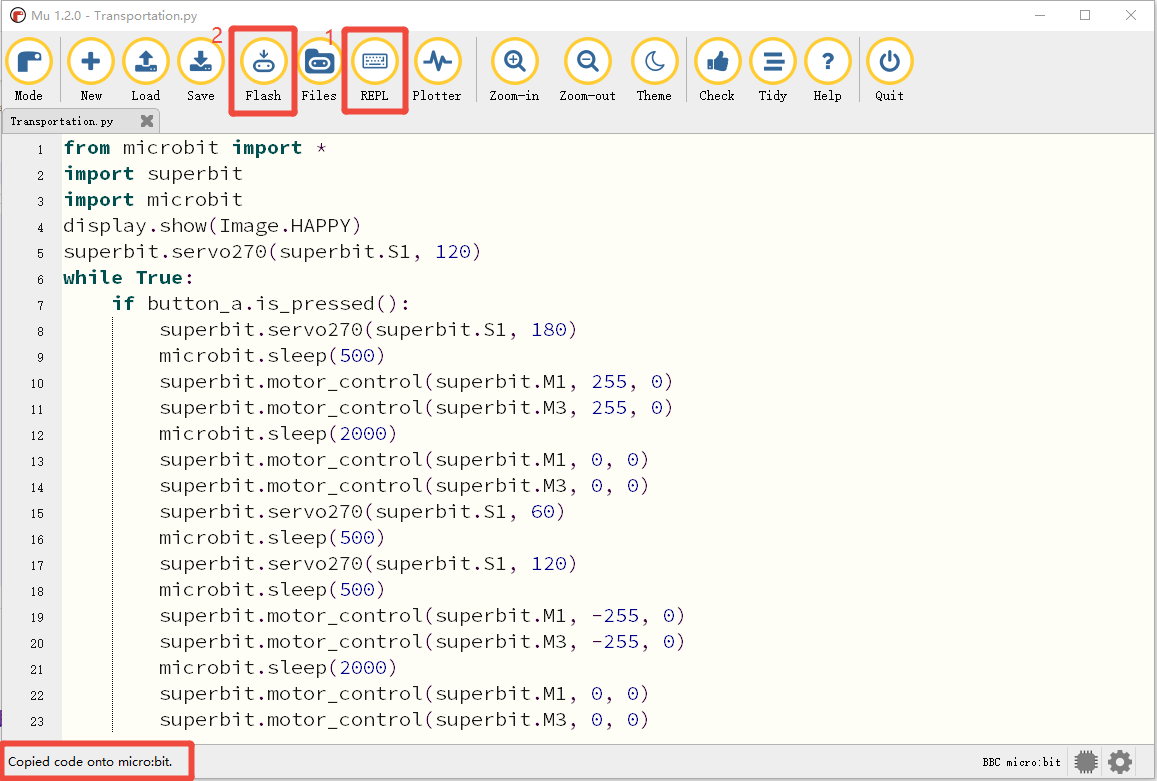Click the servo270 S1, 180 line
Viewport: 1157px width, 781px height.
click(368, 329)
